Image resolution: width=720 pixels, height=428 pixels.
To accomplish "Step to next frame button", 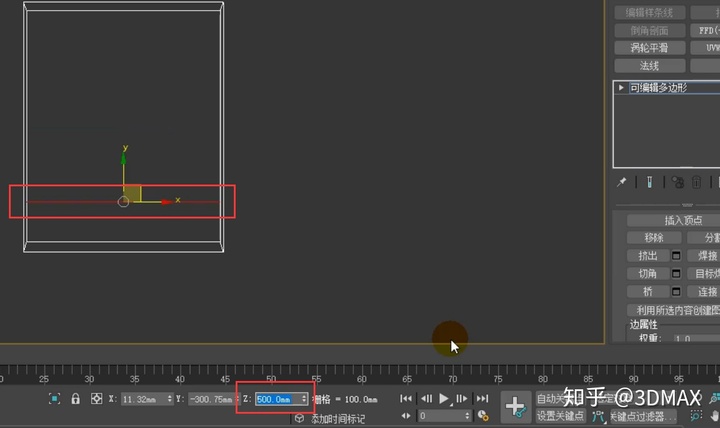I will point(461,399).
